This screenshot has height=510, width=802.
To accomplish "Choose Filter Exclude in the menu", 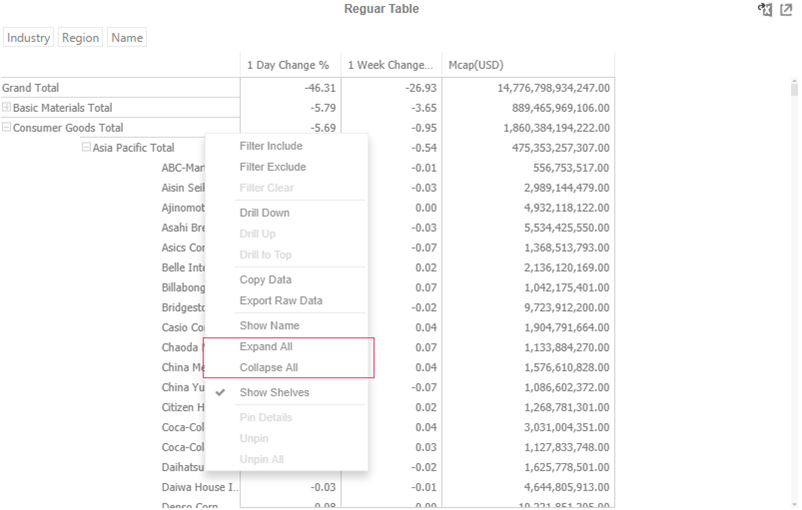I will (x=272, y=167).
